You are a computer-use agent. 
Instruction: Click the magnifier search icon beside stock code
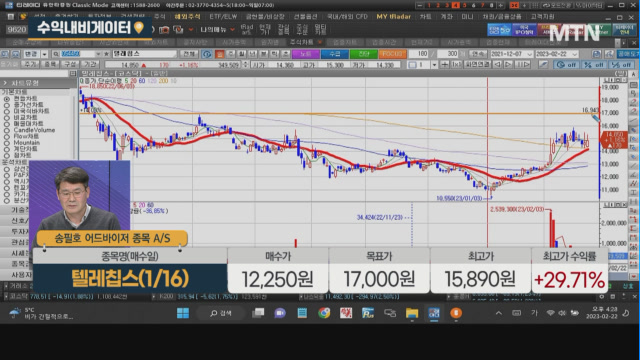[x=56, y=54]
